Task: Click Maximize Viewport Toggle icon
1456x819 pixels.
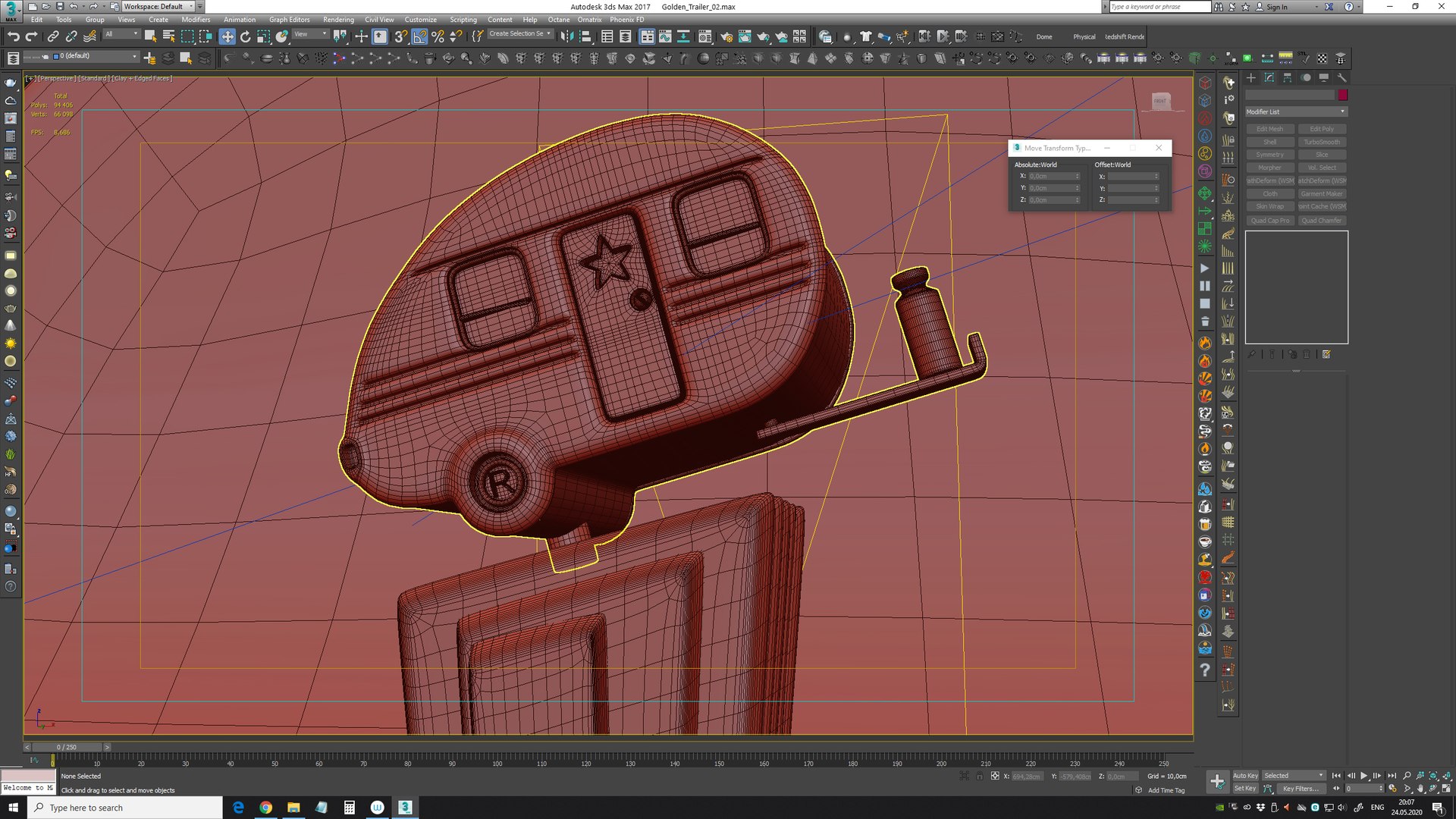Action: (x=1447, y=789)
